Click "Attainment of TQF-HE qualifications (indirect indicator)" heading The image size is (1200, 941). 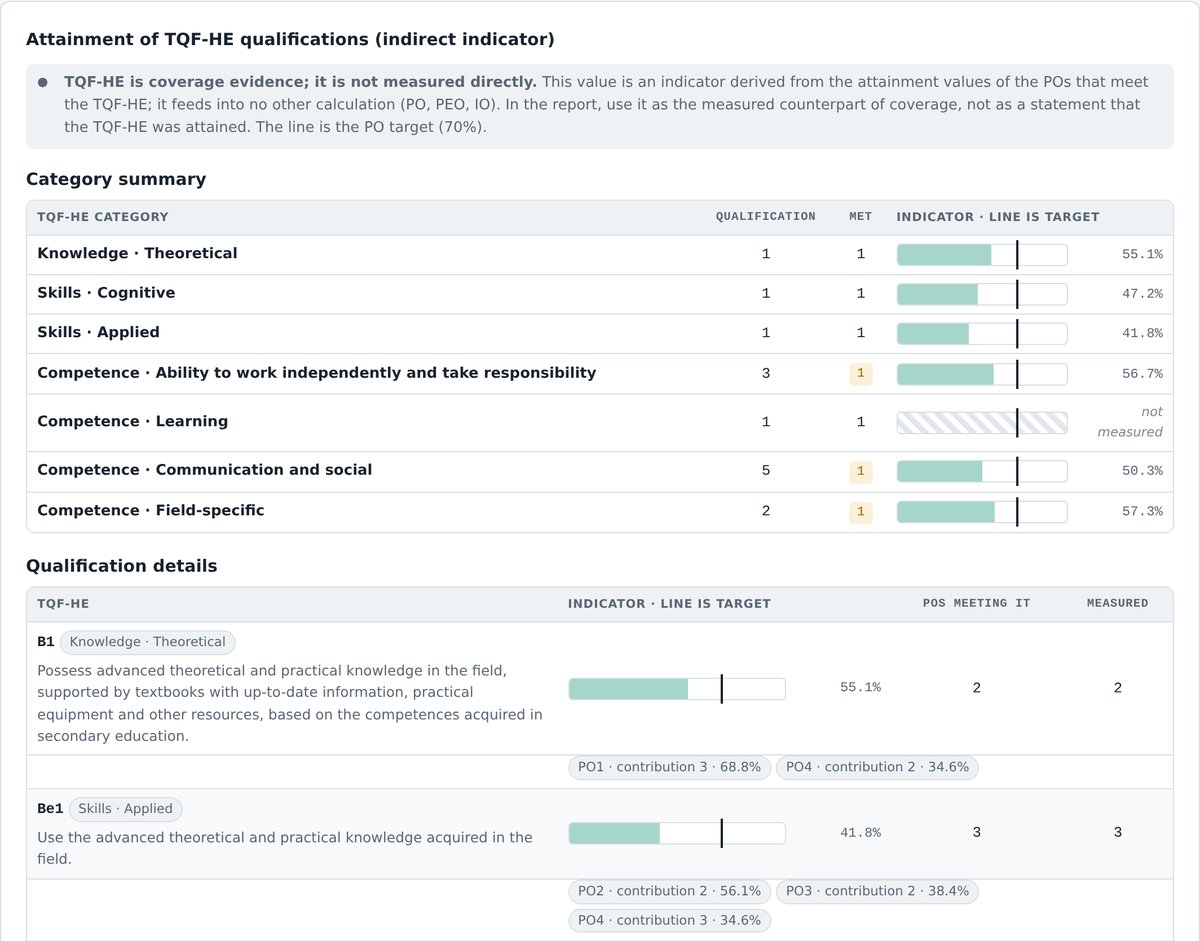[x=290, y=39]
